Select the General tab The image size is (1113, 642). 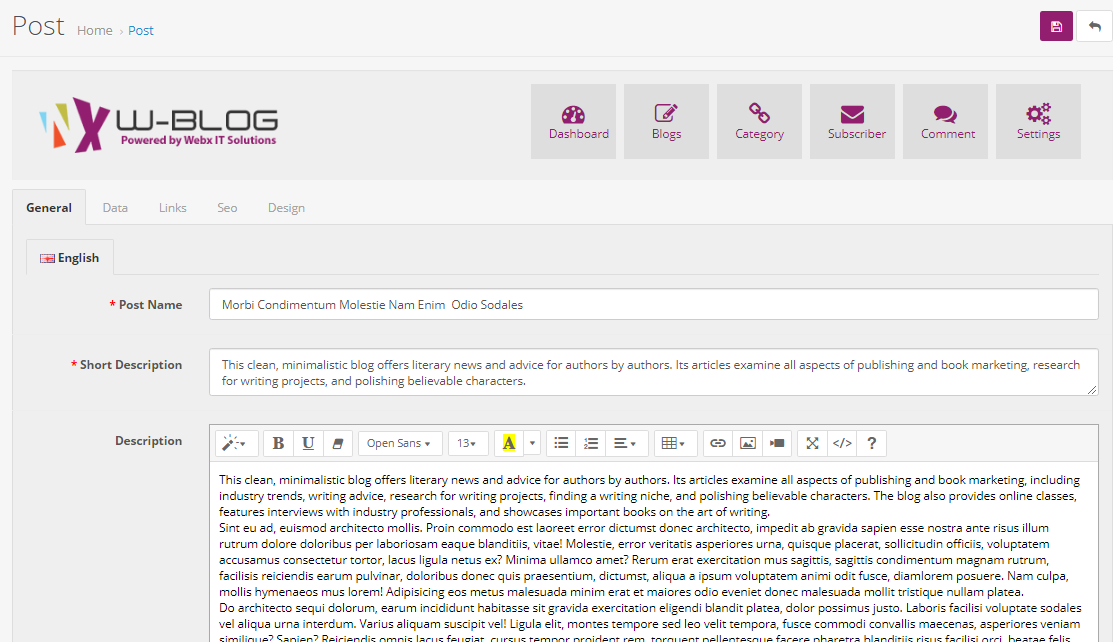tap(49, 207)
